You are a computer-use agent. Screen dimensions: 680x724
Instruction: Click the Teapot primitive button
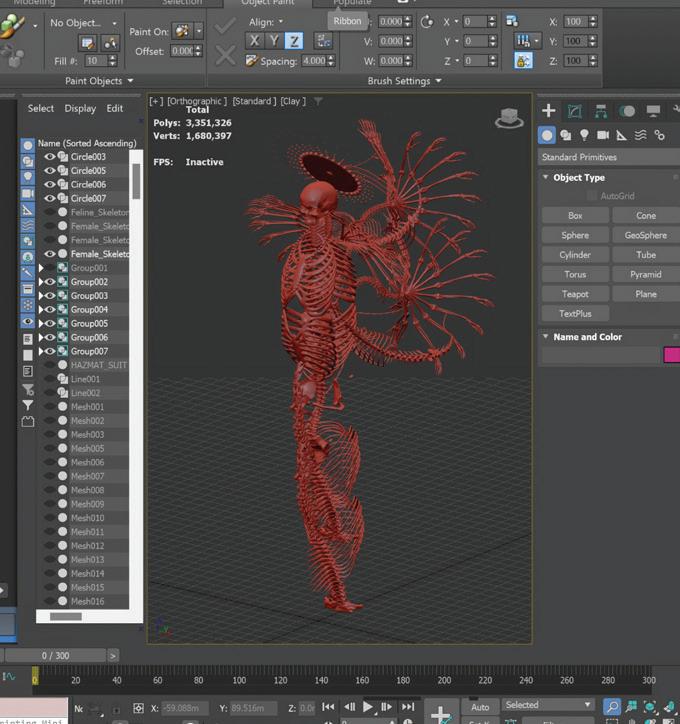(x=574, y=294)
